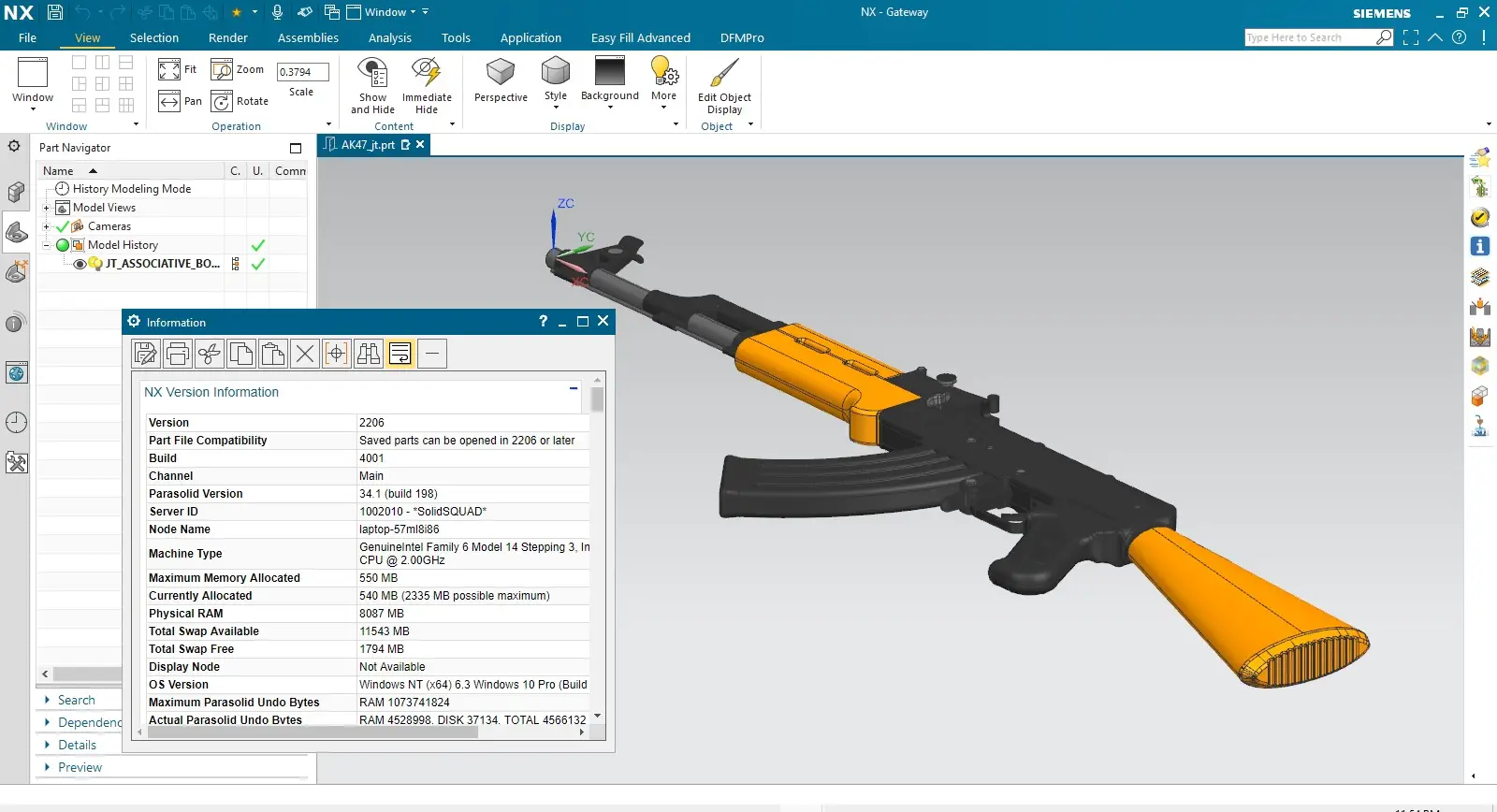Switch to the Render tab
This screenshot has width=1497, height=812.
[228, 37]
